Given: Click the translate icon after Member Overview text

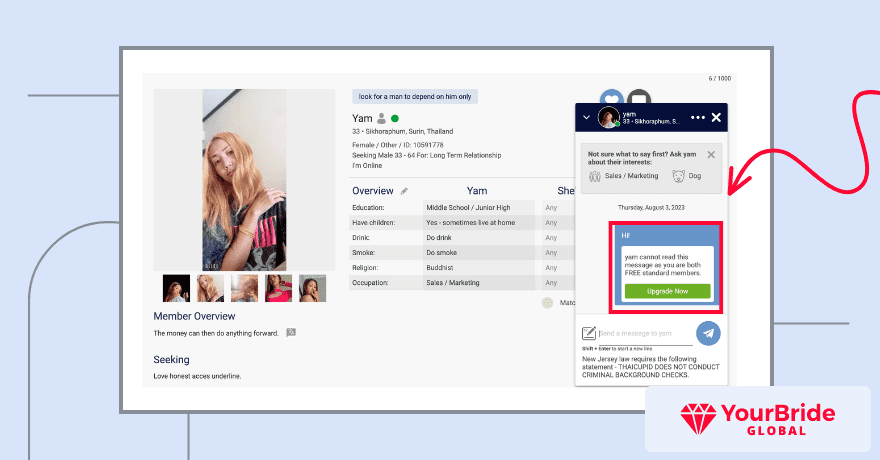Looking at the screenshot, I should click(291, 333).
